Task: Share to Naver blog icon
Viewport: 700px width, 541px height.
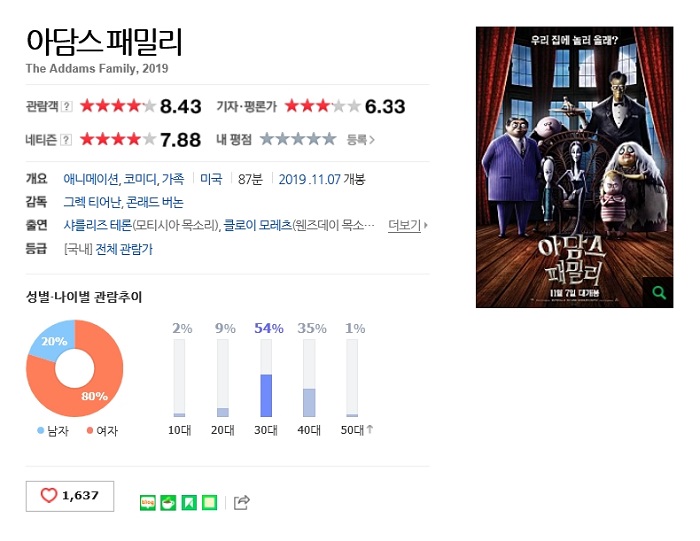Action: pyautogui.click(x=148, y=503)
